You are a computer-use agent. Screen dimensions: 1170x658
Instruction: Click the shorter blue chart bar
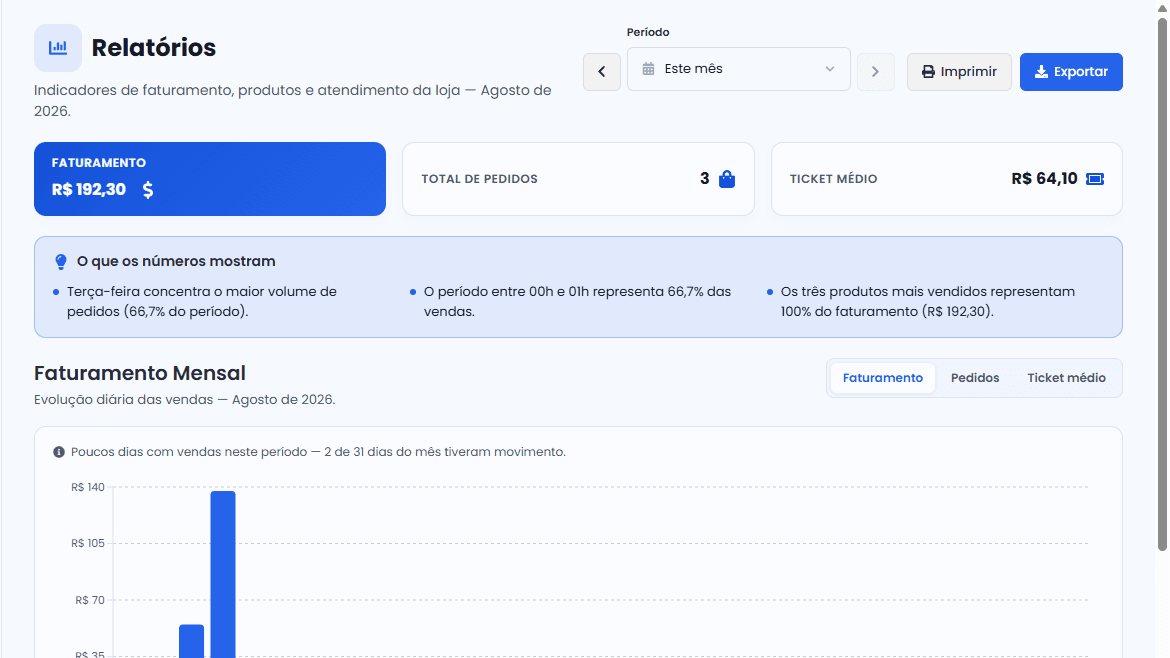pyautogui.click(x=192, y=641)
